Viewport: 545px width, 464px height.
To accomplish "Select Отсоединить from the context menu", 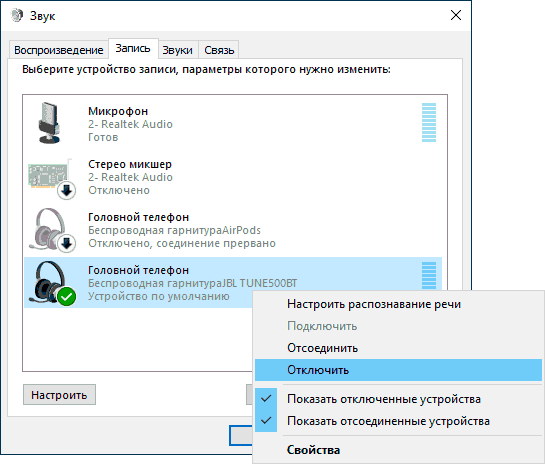I will click(398, 348).
